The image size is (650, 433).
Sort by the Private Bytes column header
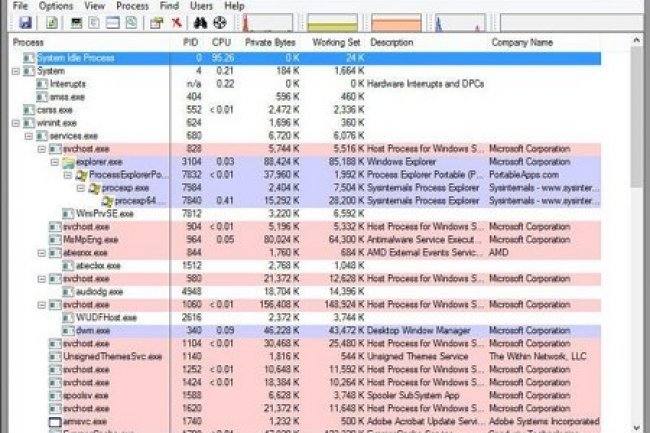point(269,43)
